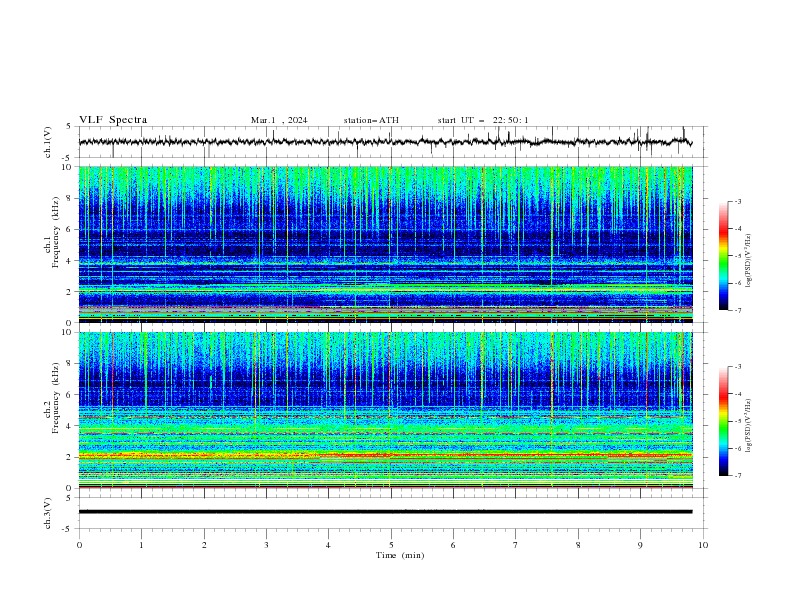
Task: Click inside the ch.2 spectrogram panel
Action: point(385,410)
